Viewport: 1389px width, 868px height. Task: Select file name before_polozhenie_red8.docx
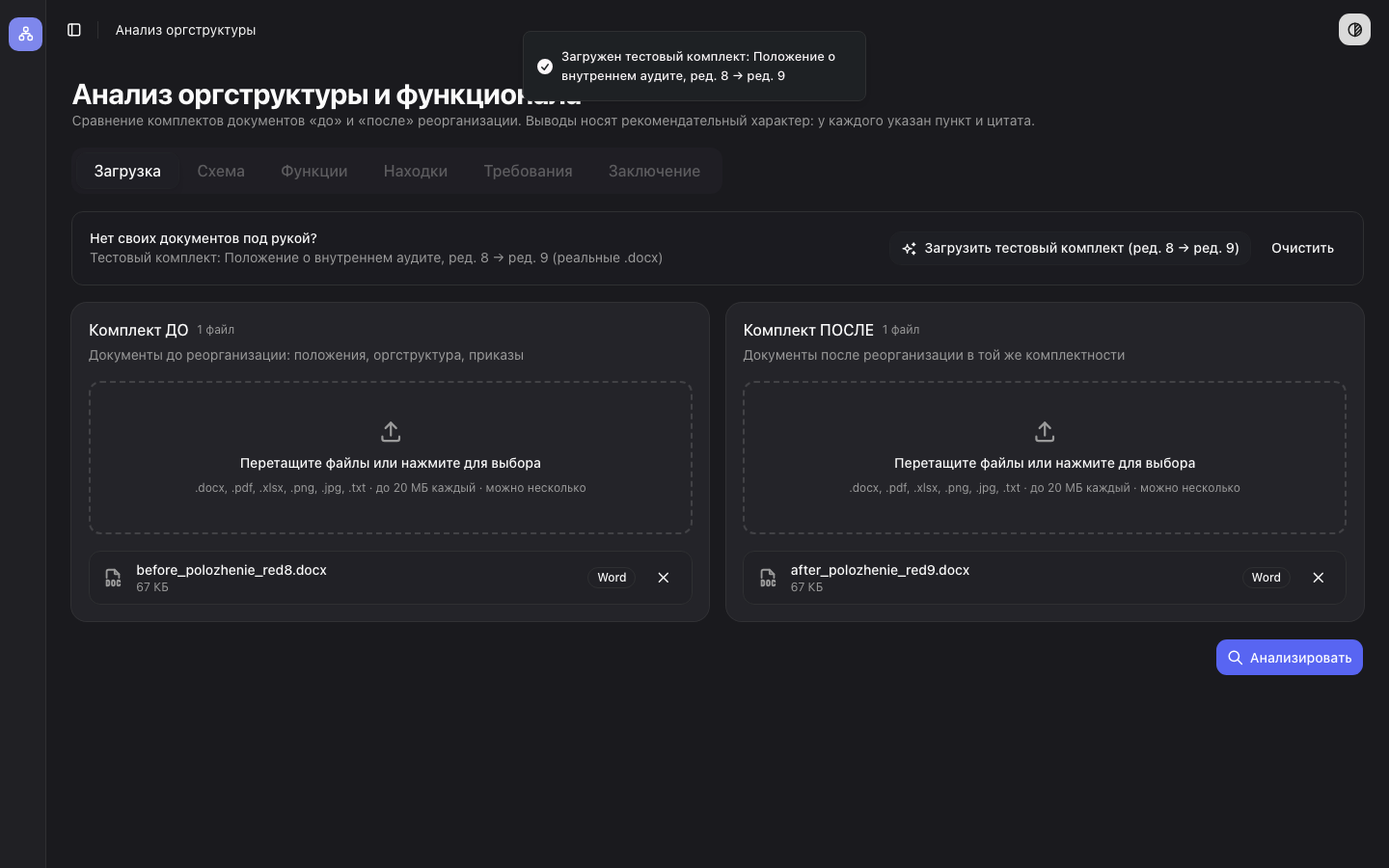click(x=231, y=570)
